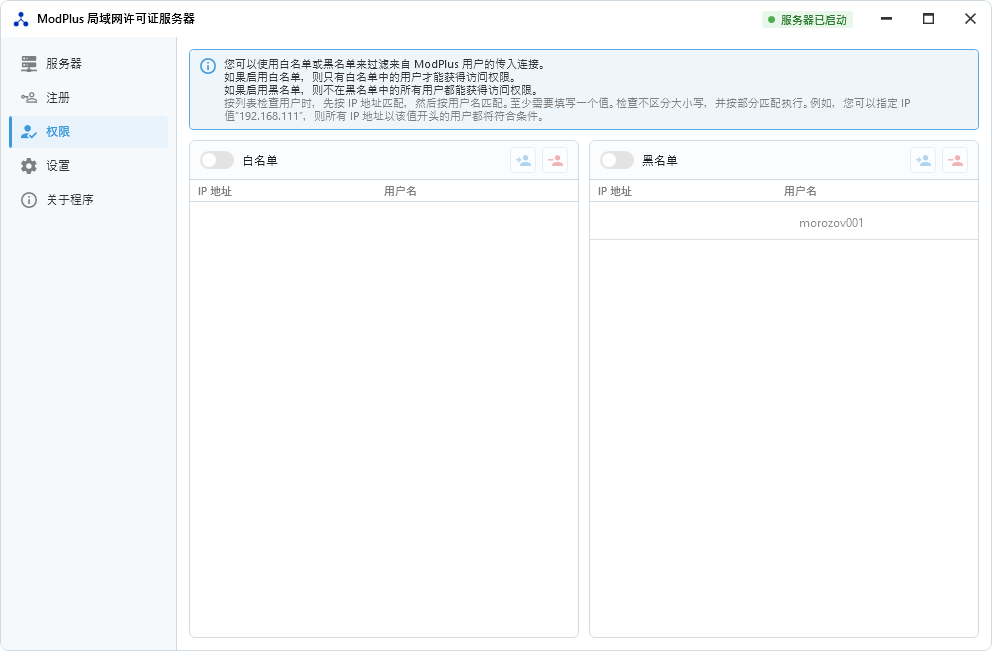Select the morozov001 row in blacklist

[784, 223]
